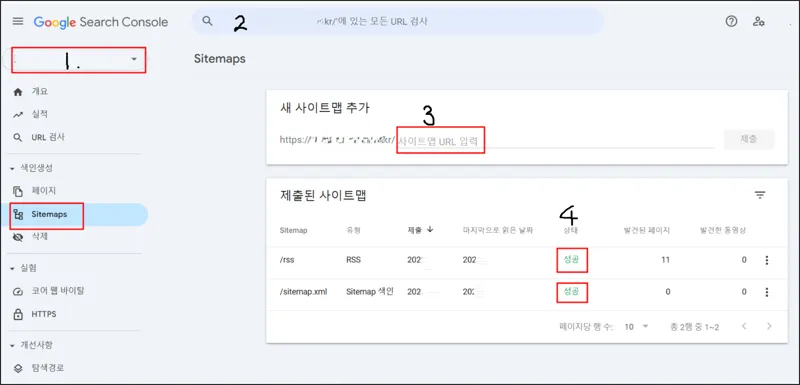Click the Google Search Console logo
The height and width of the screenshot is (385, 800).
point(101,22)
